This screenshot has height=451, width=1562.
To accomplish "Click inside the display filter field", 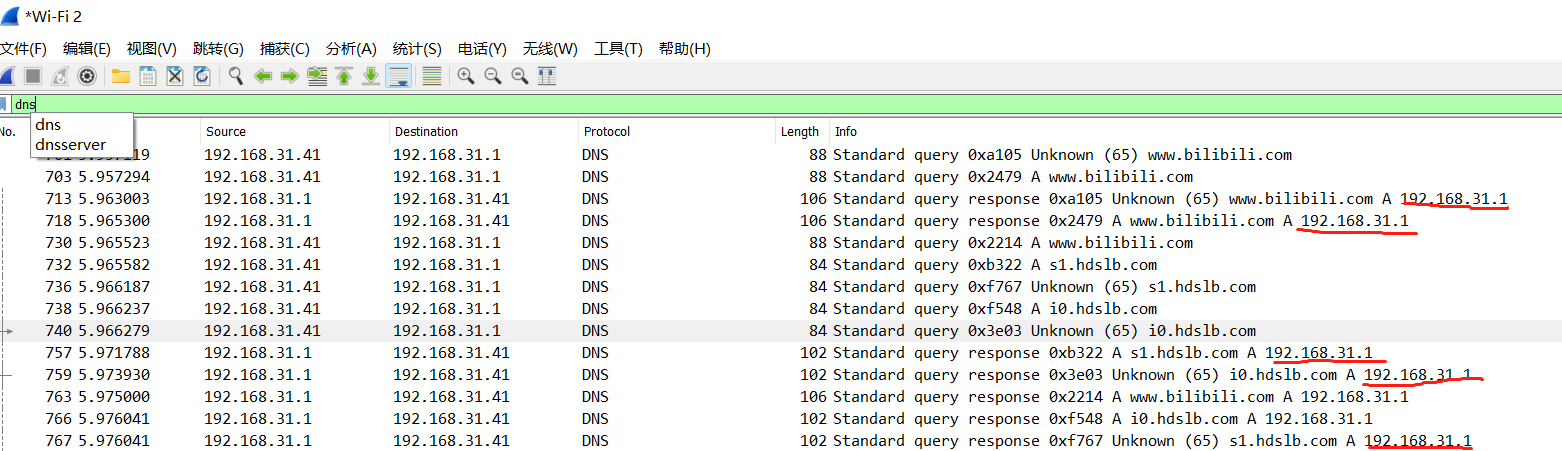I will click(x=700, y=104).
